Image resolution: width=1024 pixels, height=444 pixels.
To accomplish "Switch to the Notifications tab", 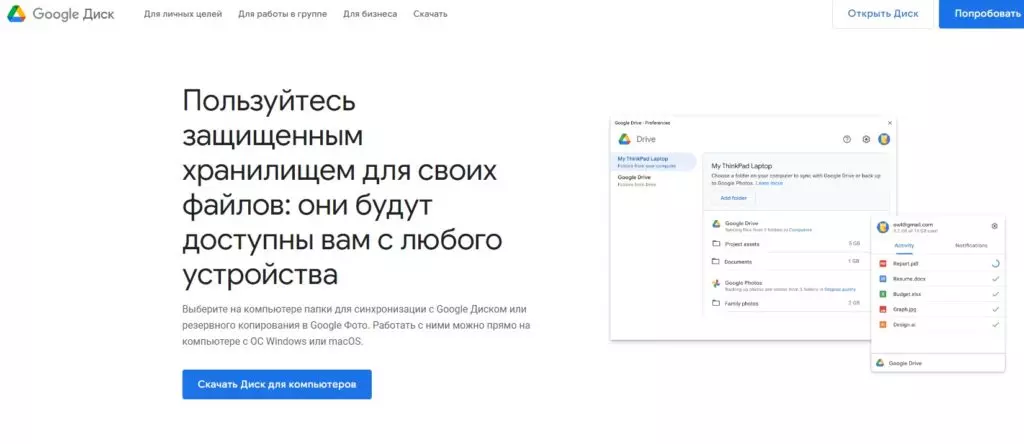I will (971, 246).
